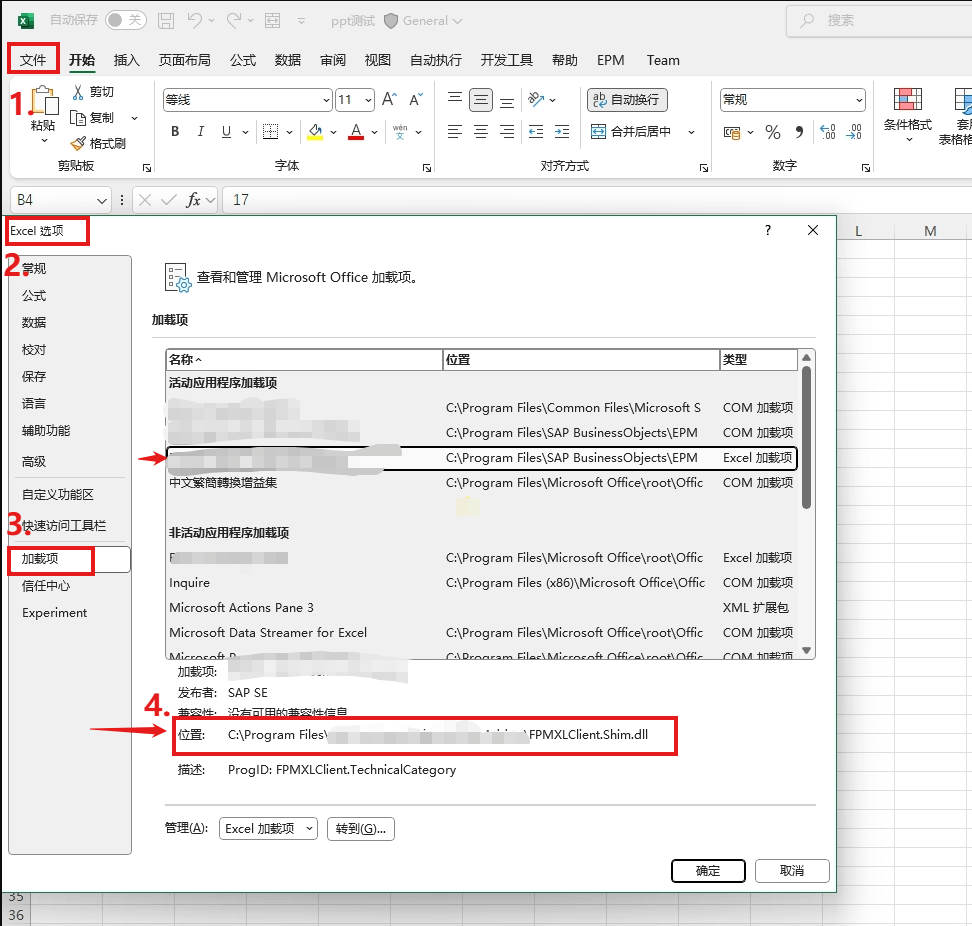Viewport: 972px width, 926px height.
Task: Select top align icon
Action: 455,99
